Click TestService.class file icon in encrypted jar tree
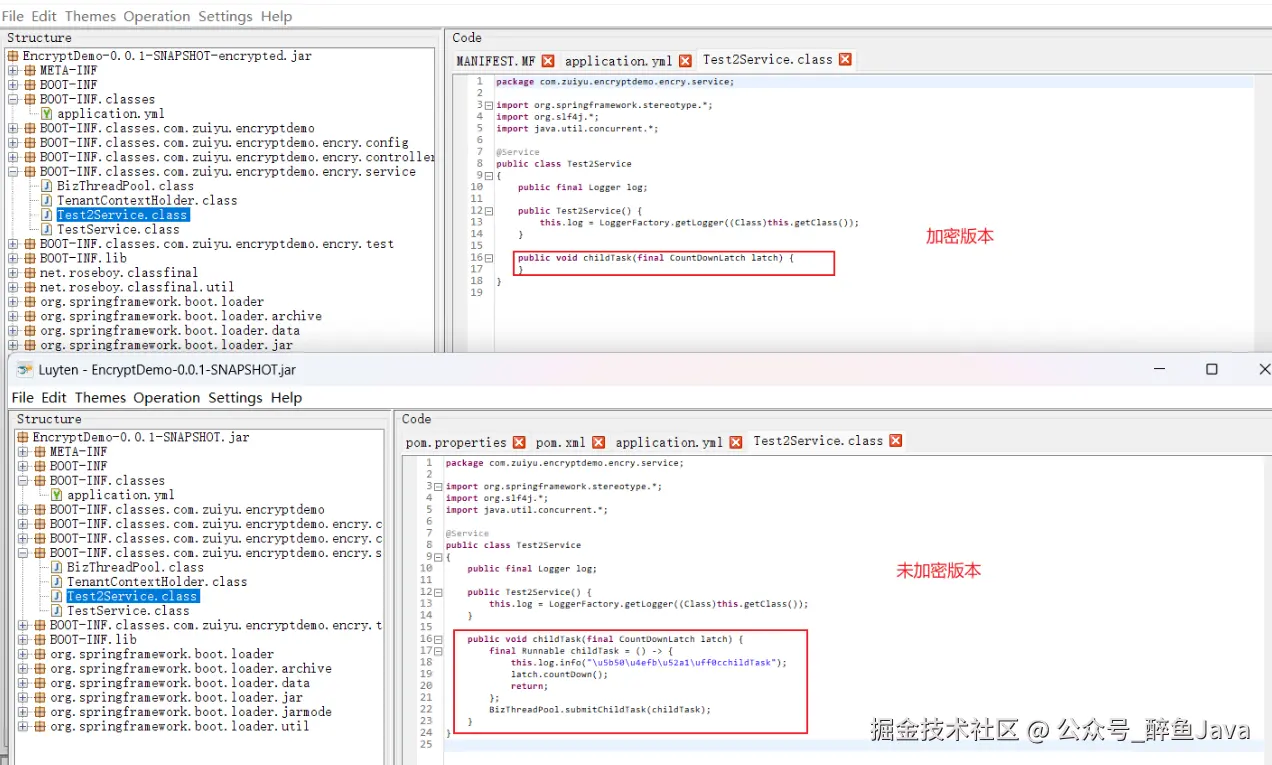This screenshot has height=765, width=1272. click(47, 229)
